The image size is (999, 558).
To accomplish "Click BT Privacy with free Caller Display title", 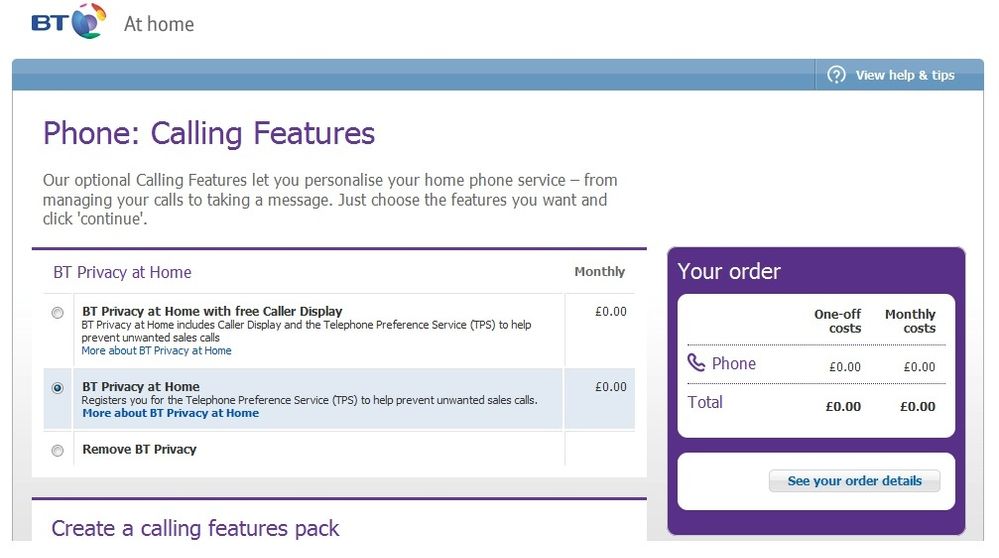I will (x=212, y=311).
